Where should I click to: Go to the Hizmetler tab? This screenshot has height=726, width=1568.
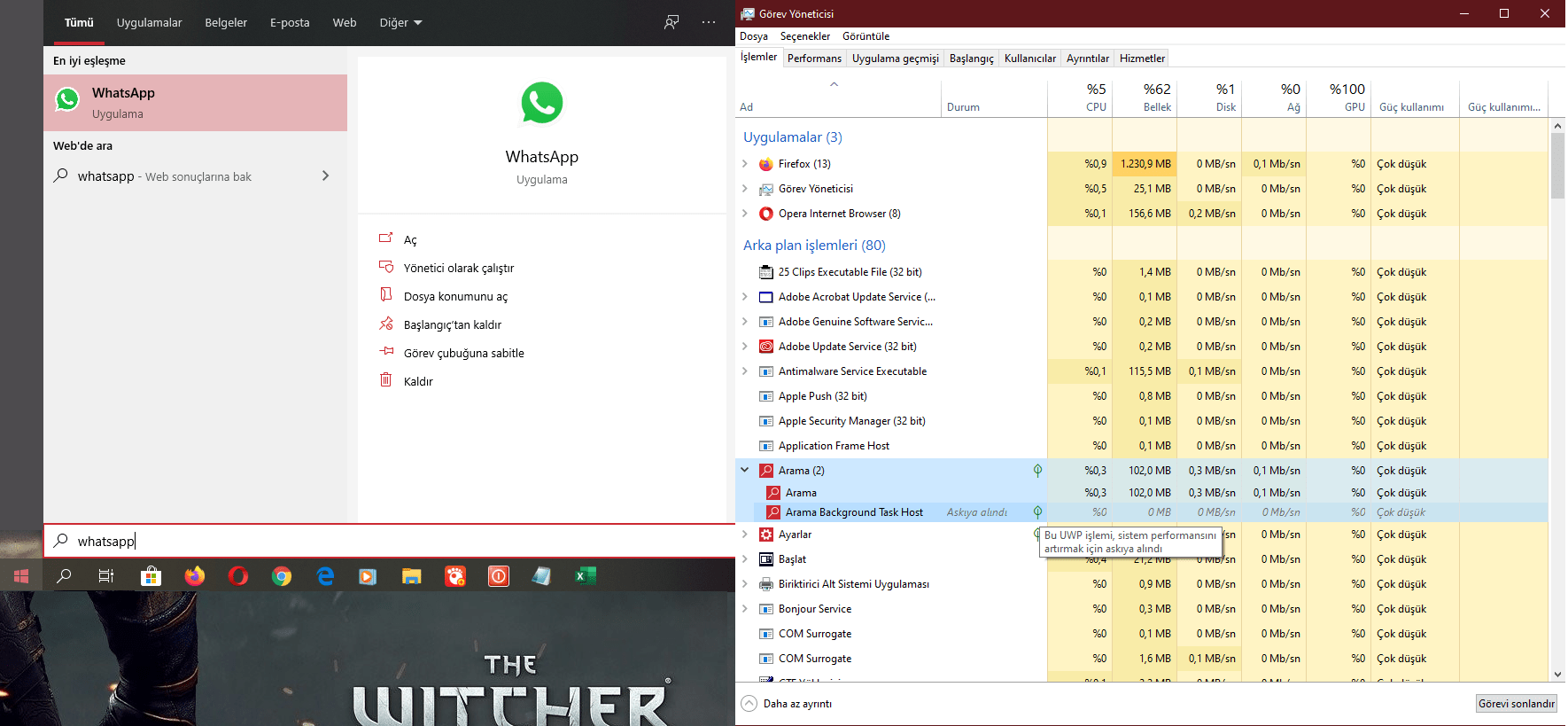point(1142,59)
